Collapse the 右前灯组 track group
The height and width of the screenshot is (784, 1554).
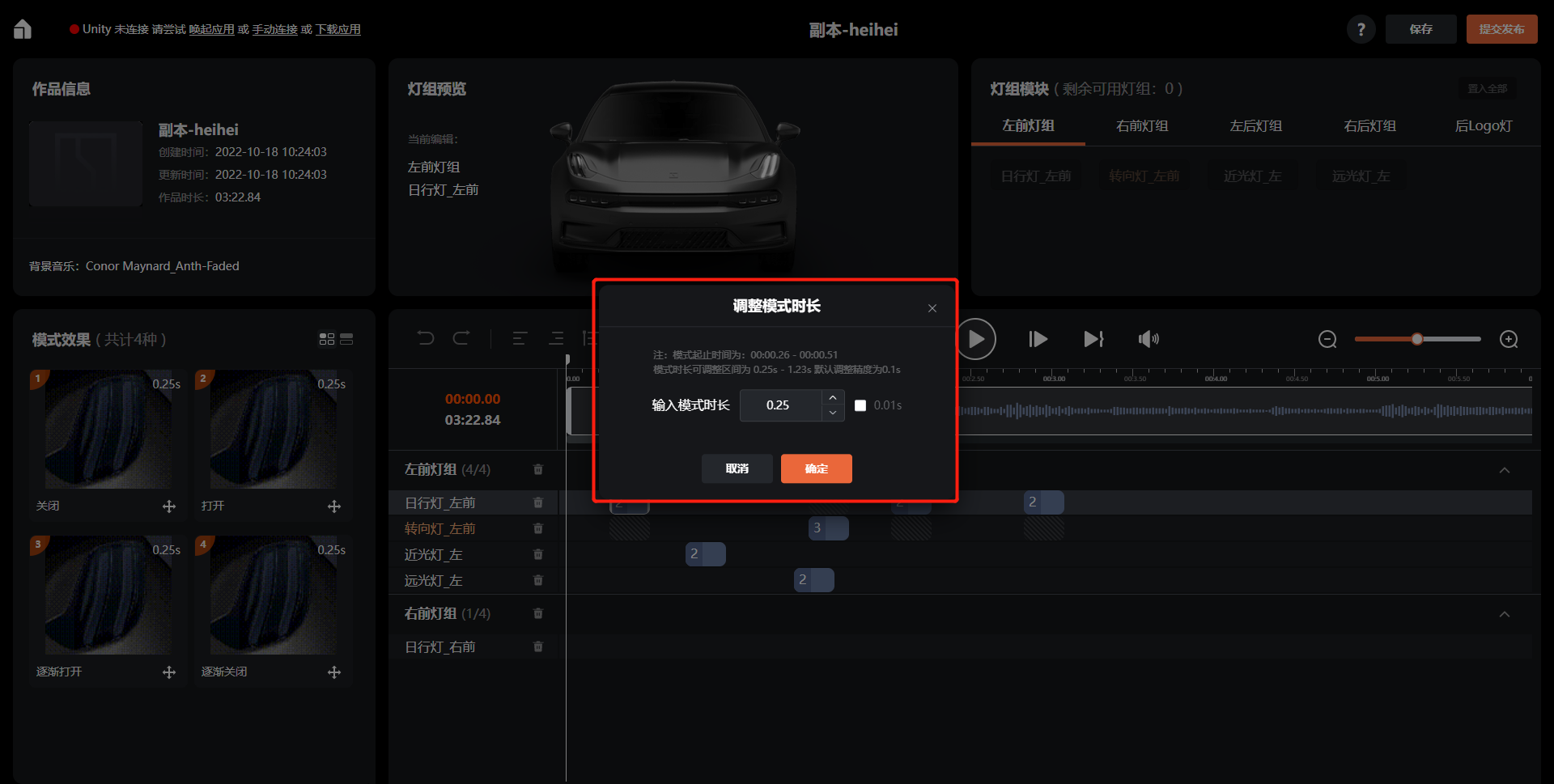[x=1505, y=614]
